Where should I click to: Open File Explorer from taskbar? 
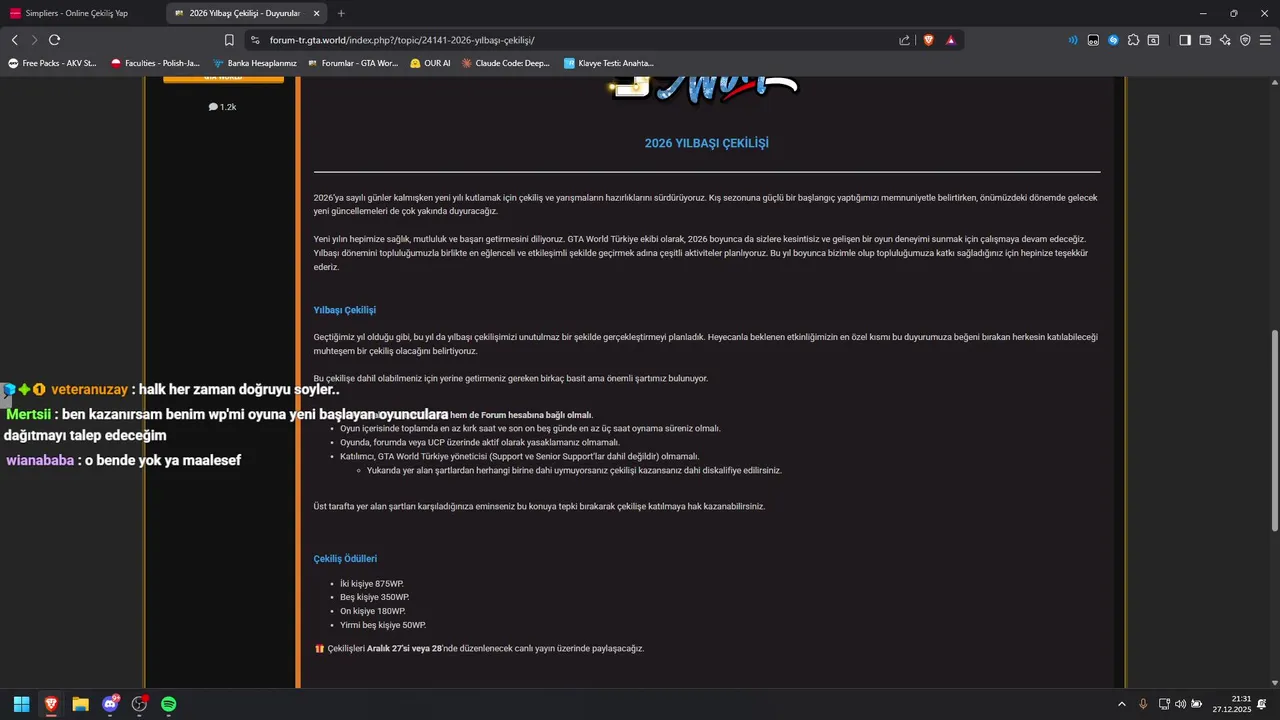(80, 704)
